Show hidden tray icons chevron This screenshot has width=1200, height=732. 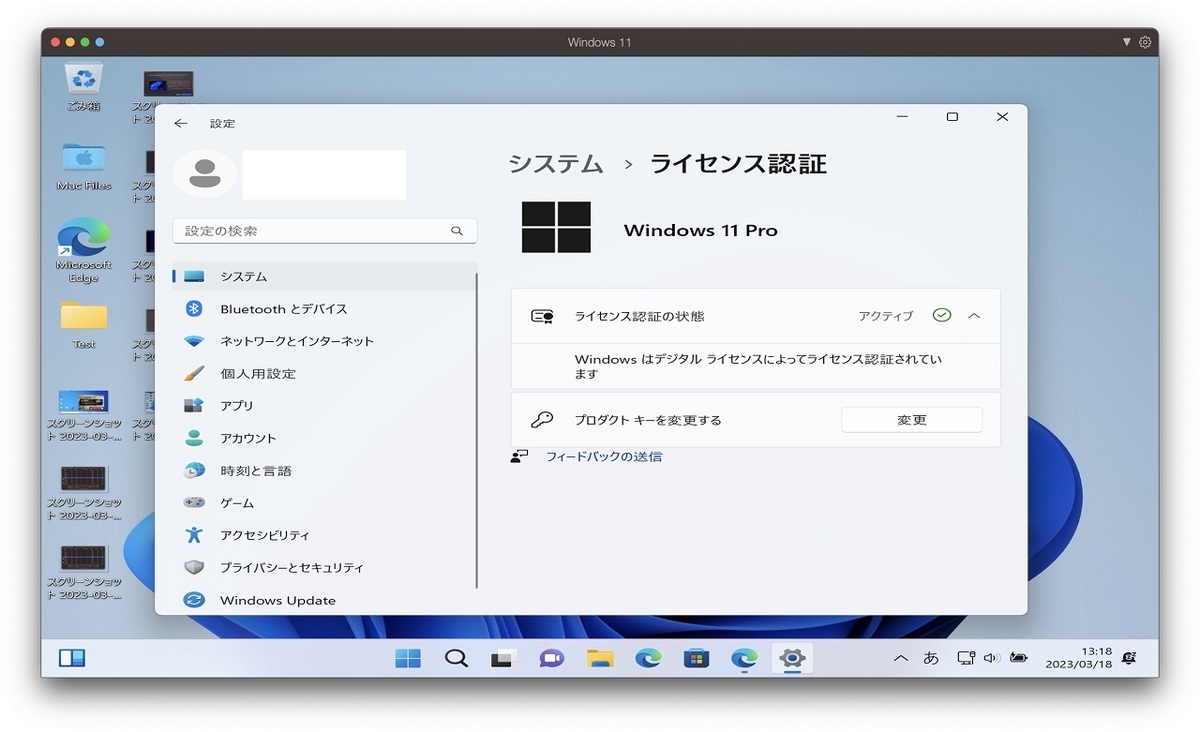901,658
